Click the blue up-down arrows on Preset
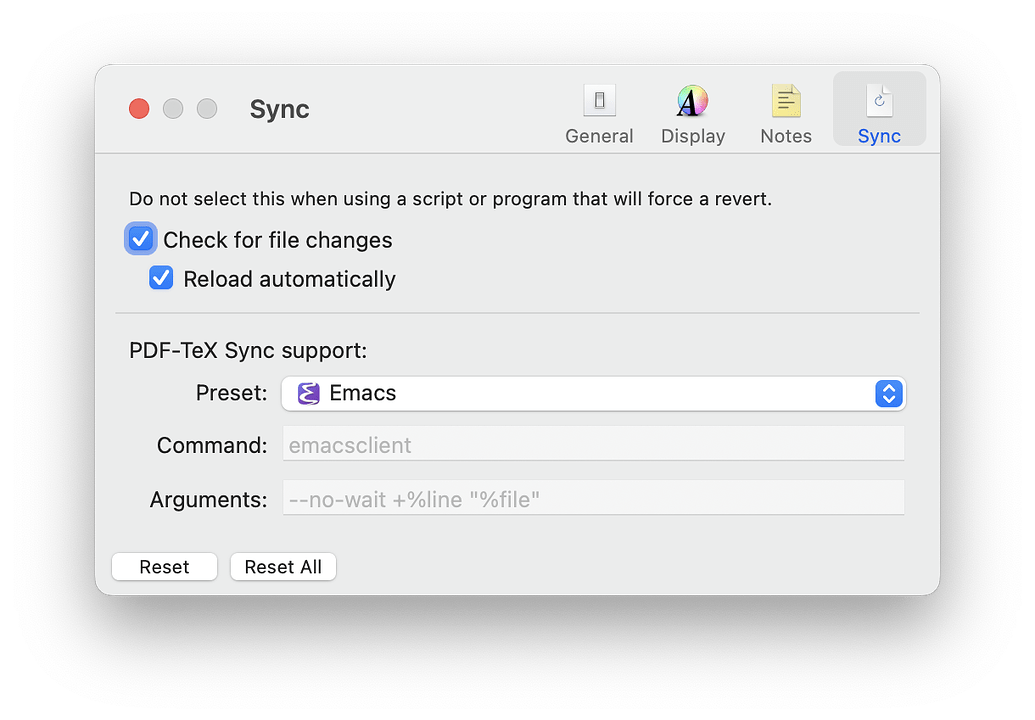This screenshot has width=1035, height=720. click(888, 393)
